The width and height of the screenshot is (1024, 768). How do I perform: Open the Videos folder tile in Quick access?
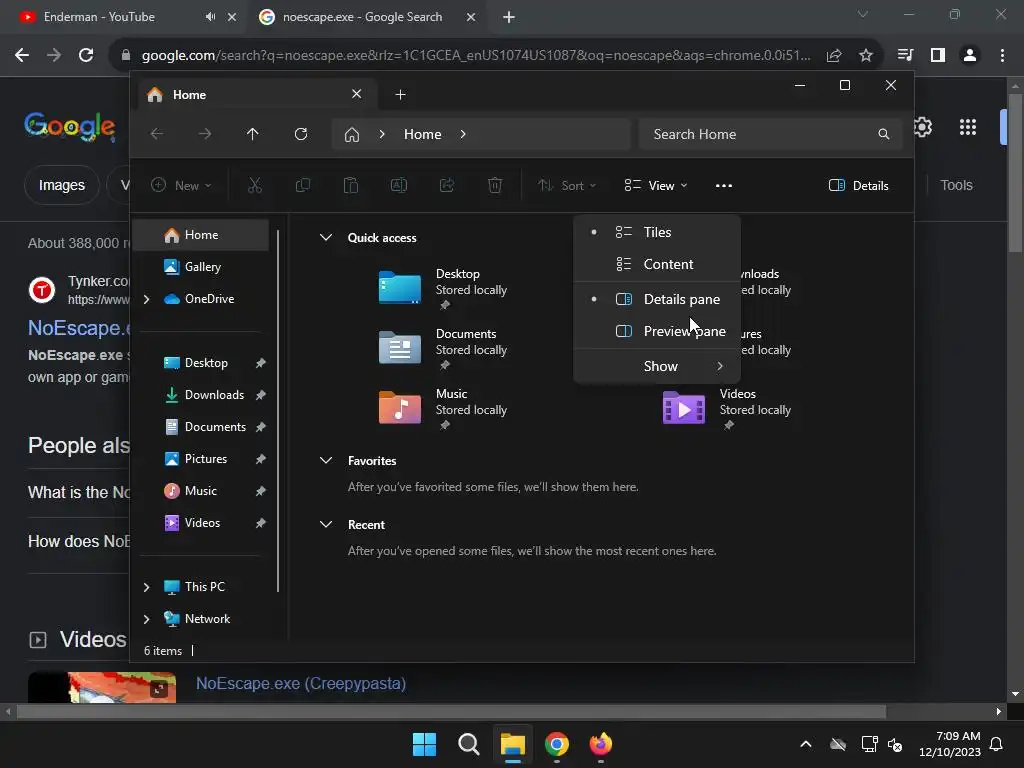(728, 409)
